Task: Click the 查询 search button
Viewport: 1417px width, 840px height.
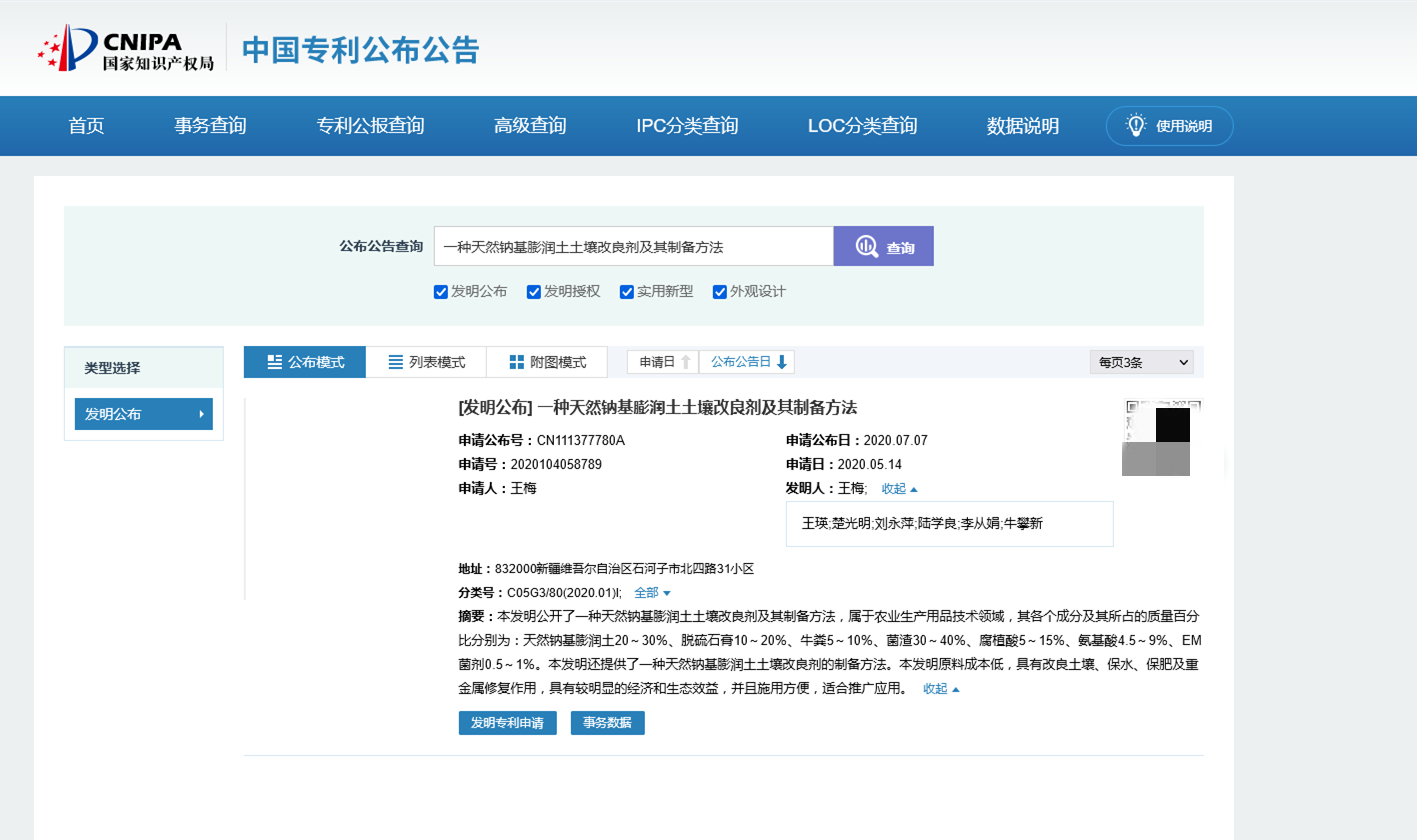Action: click(x=884, y=246)
